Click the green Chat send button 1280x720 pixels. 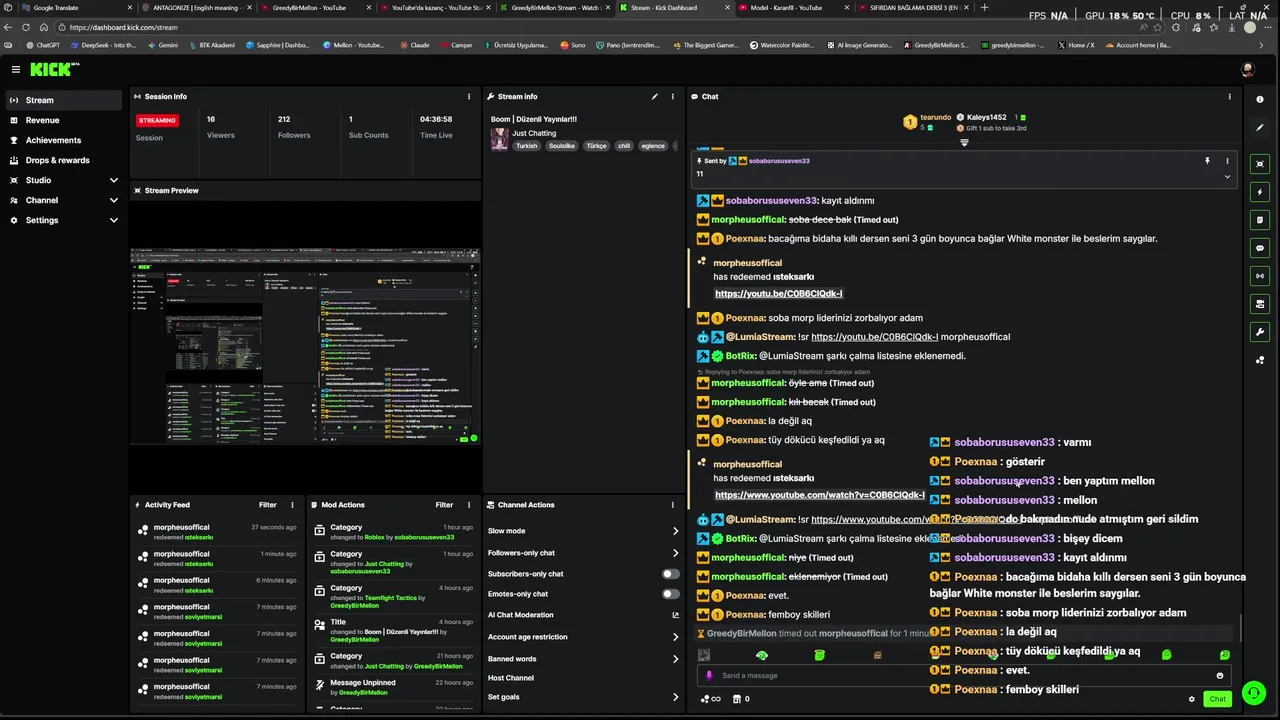coord(1217,699)
